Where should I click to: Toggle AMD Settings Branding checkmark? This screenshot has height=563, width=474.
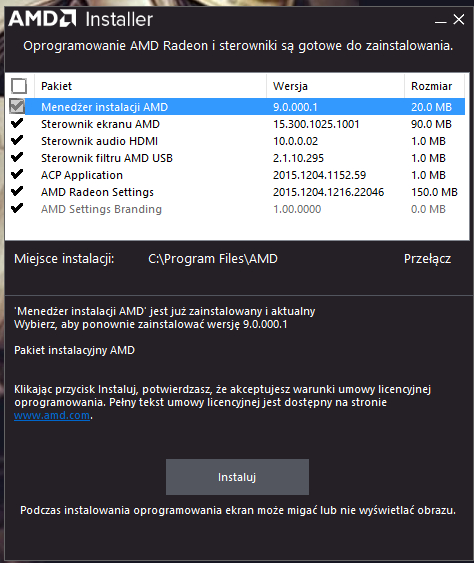coord(17,208)
